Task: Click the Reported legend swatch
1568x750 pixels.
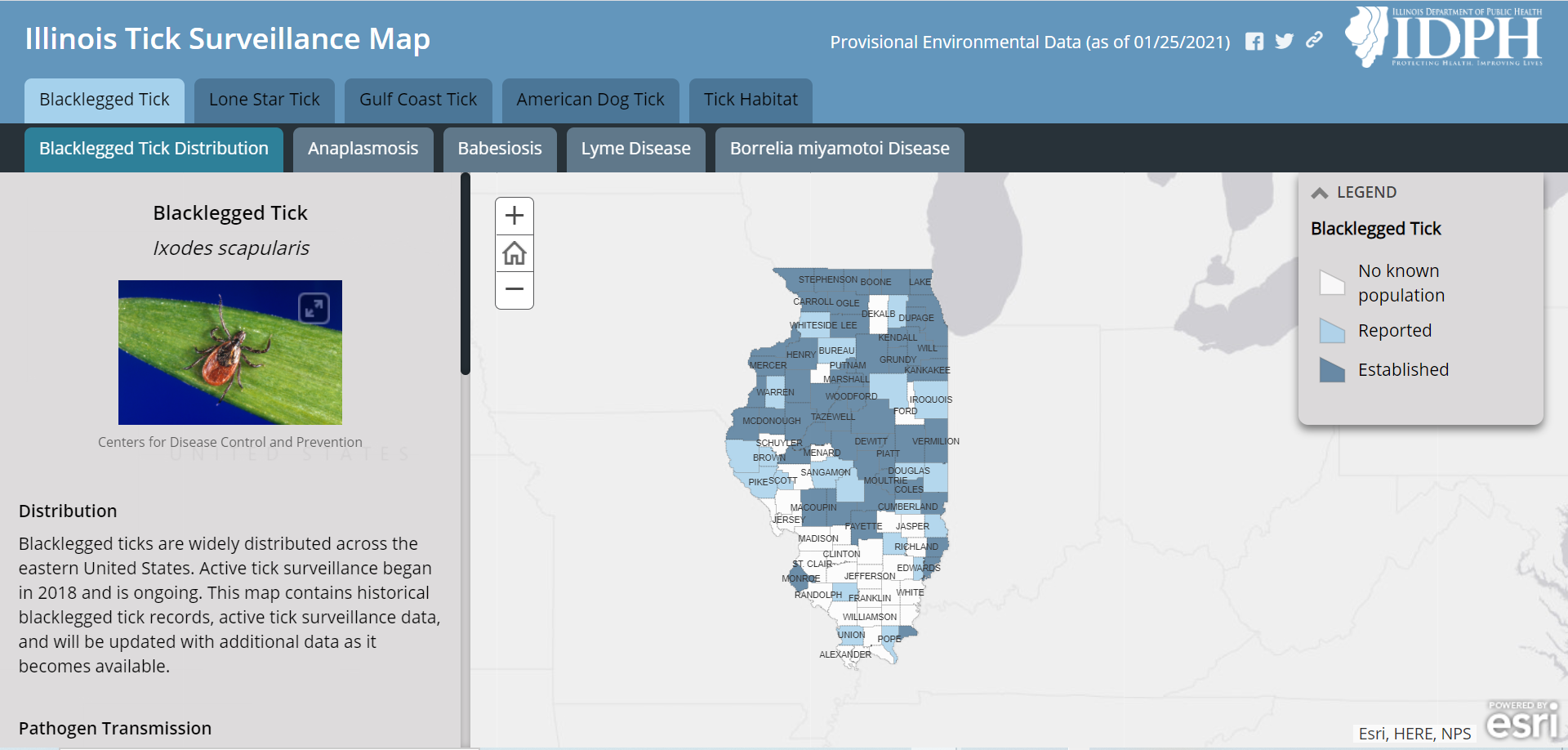Action: point(1332,330)
